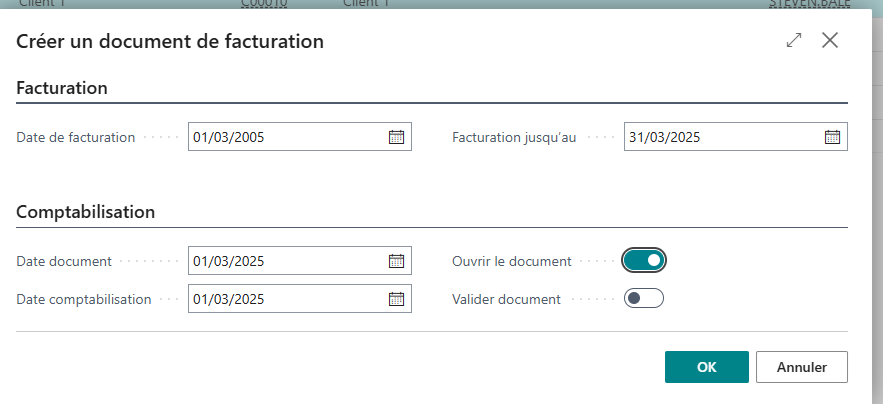Click the 'Valider document' text label
The height and width of the screenshot is (404, 883).
pos(506,299)
